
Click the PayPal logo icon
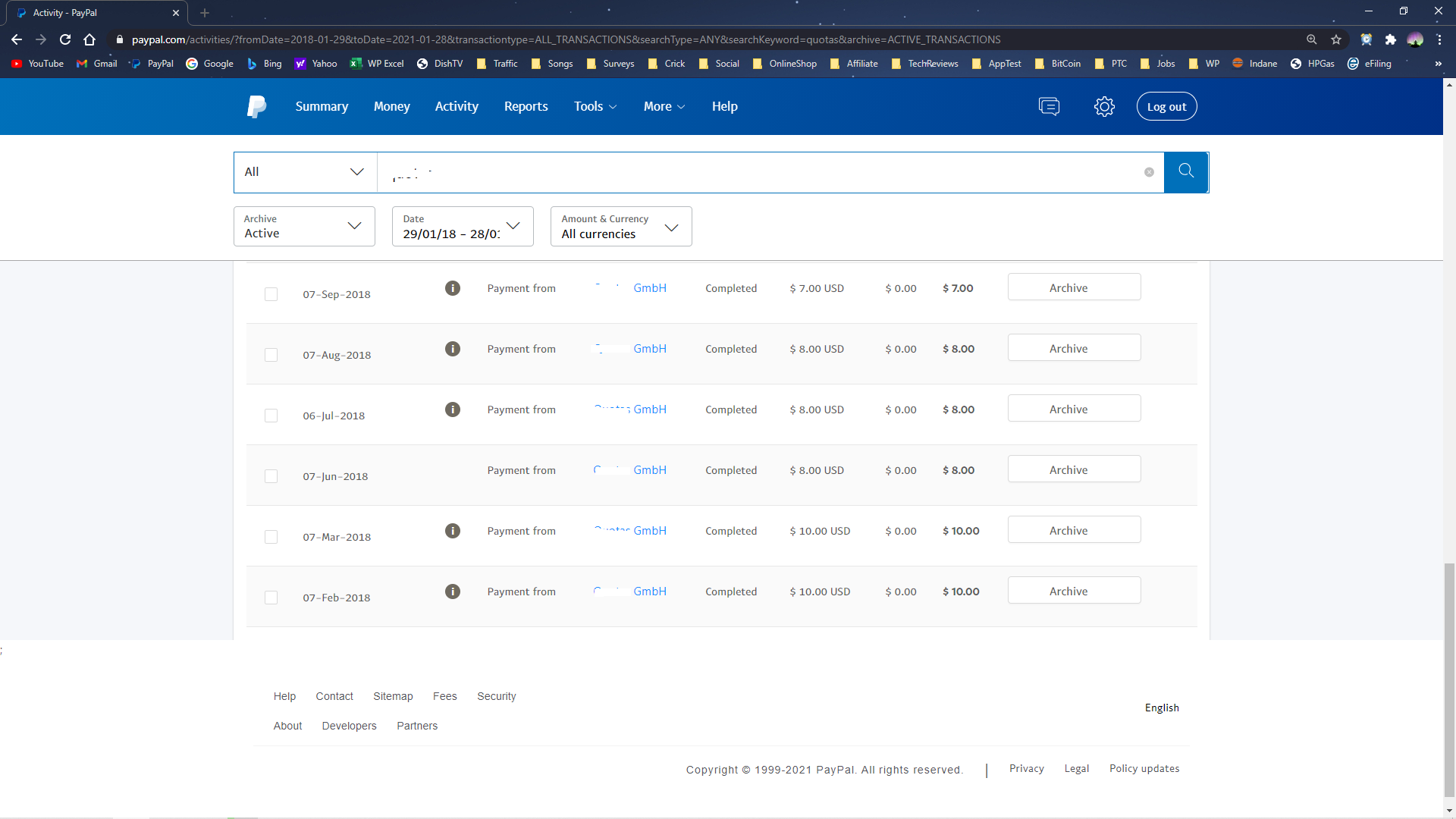257,106
